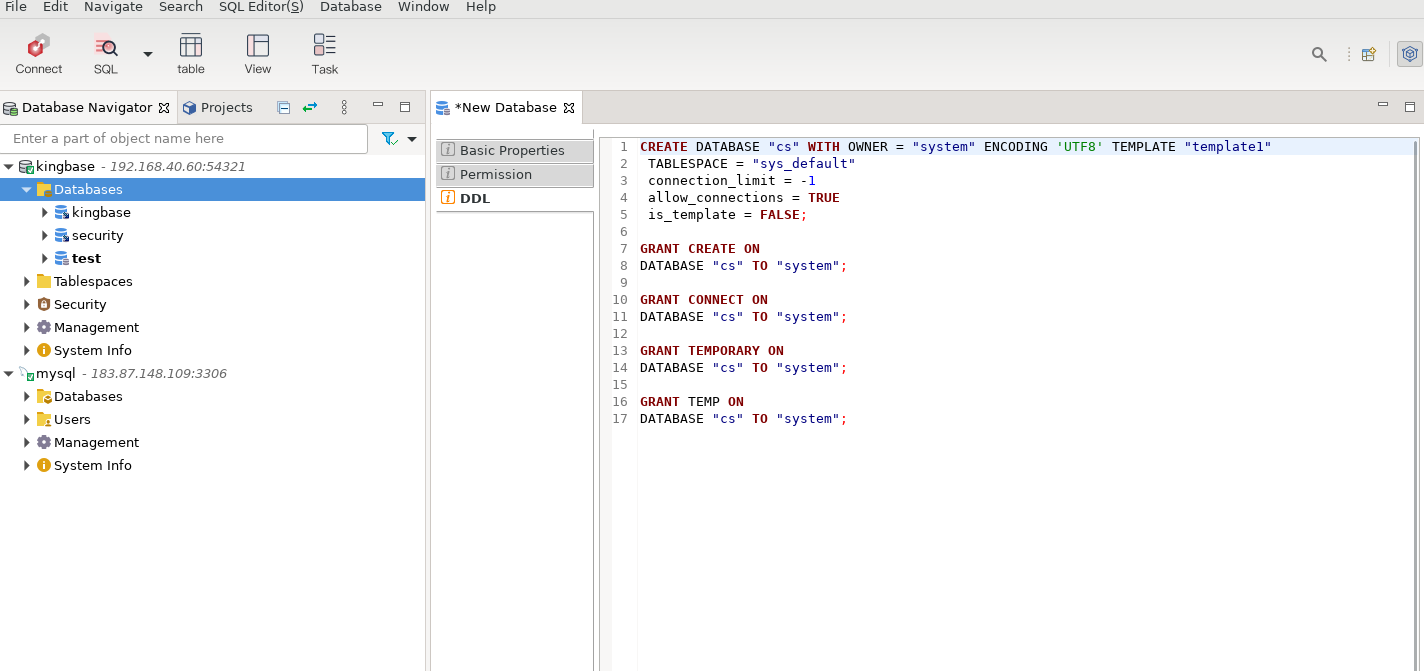Open the Permission page
The width and height of the screenshot is (1424, 671).
[496, 175]
